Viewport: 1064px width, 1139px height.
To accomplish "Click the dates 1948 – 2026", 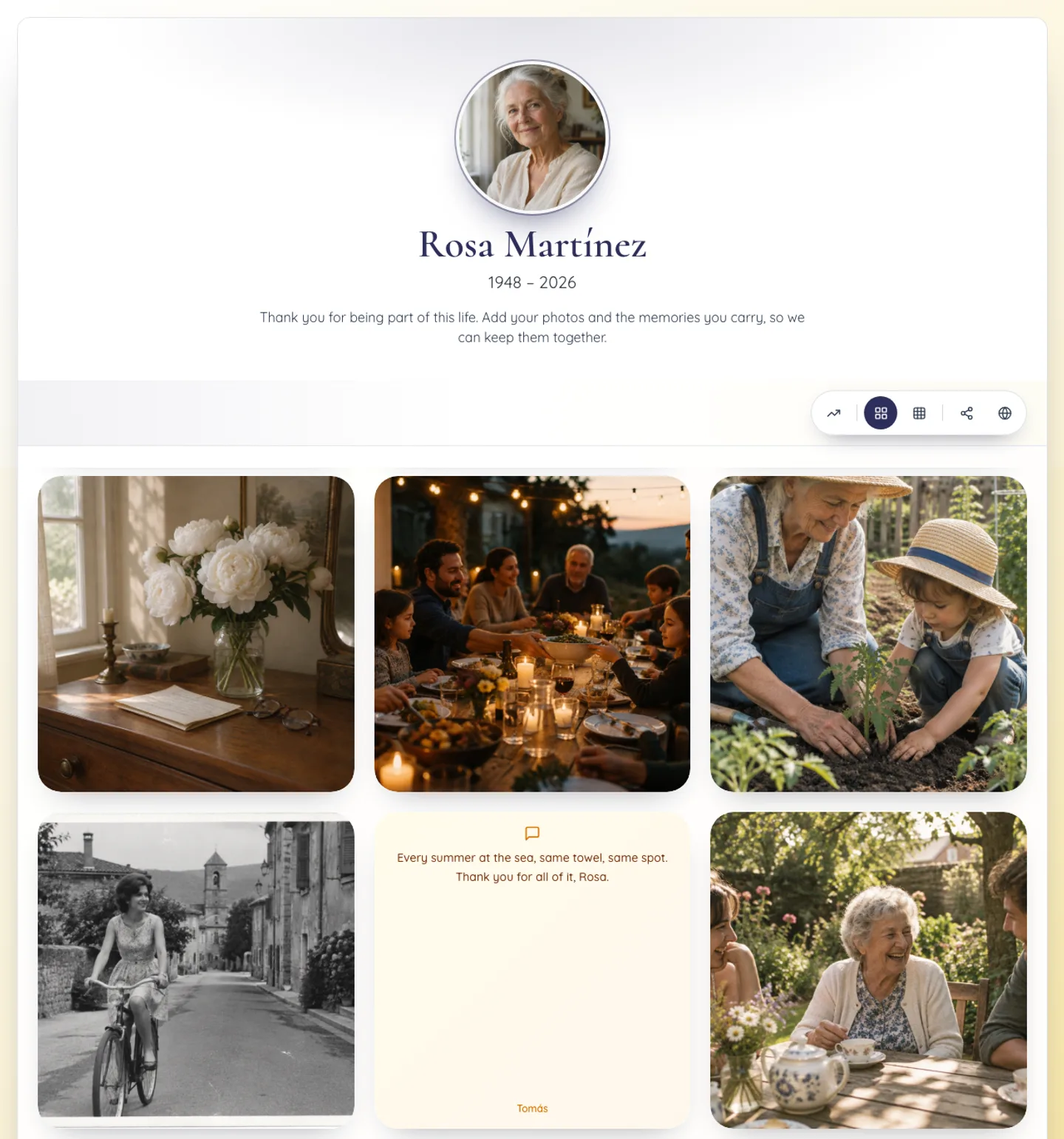I will click(532, 282).
